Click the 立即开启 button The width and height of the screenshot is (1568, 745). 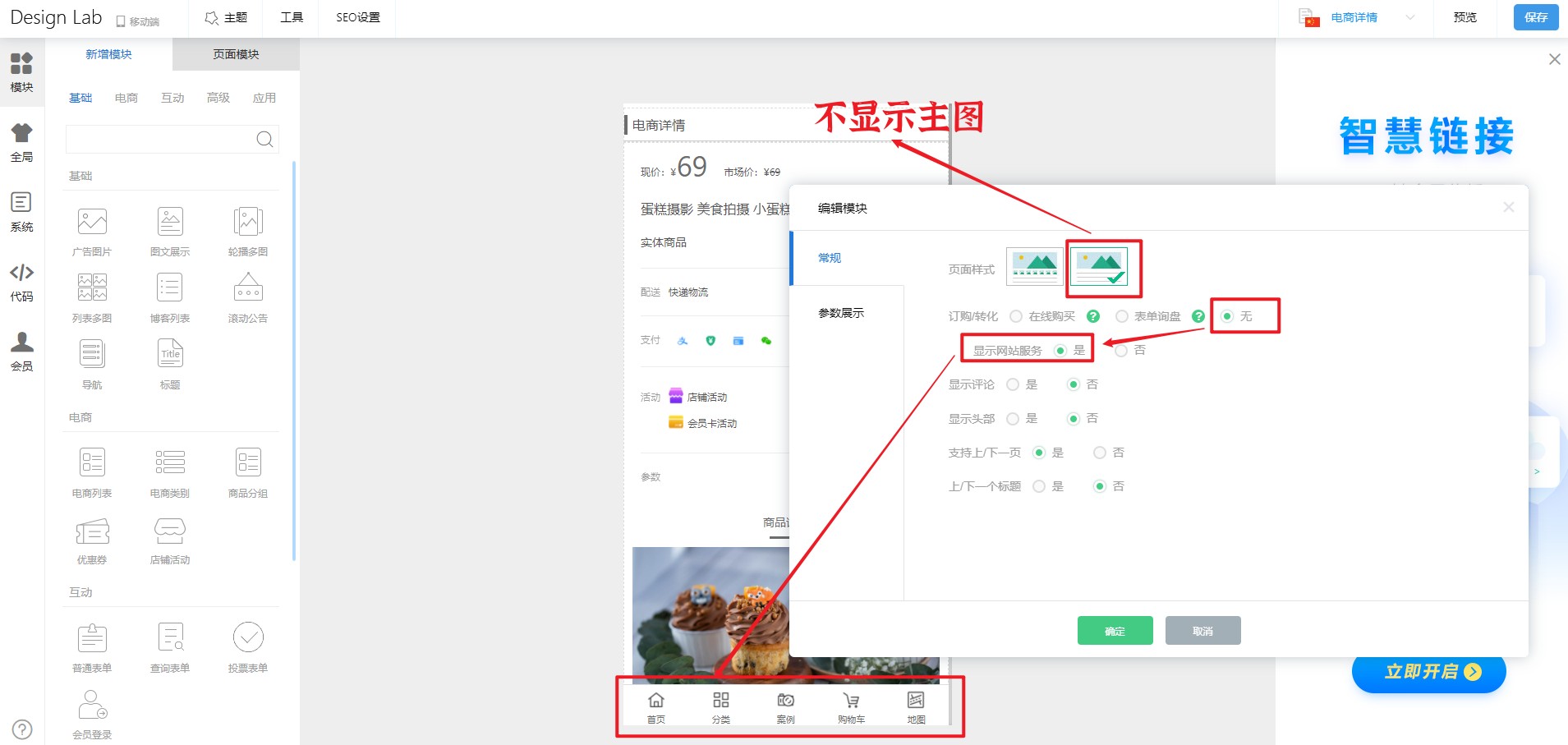[1429, 672]
